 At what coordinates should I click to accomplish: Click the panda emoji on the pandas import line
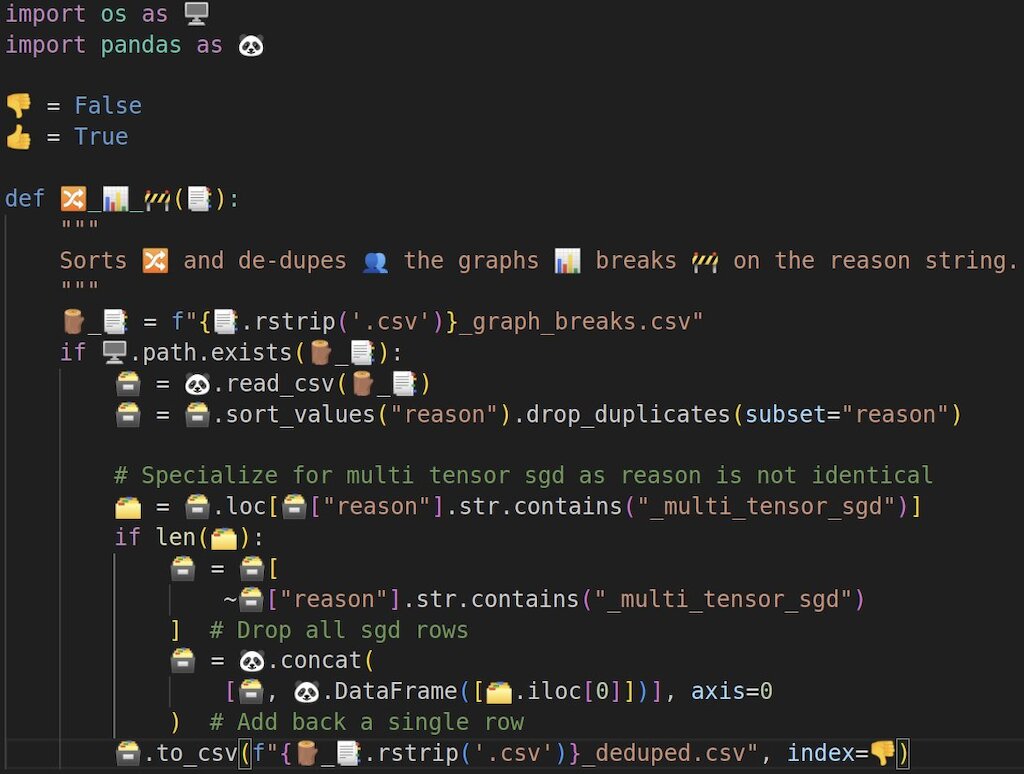(251, 45)
